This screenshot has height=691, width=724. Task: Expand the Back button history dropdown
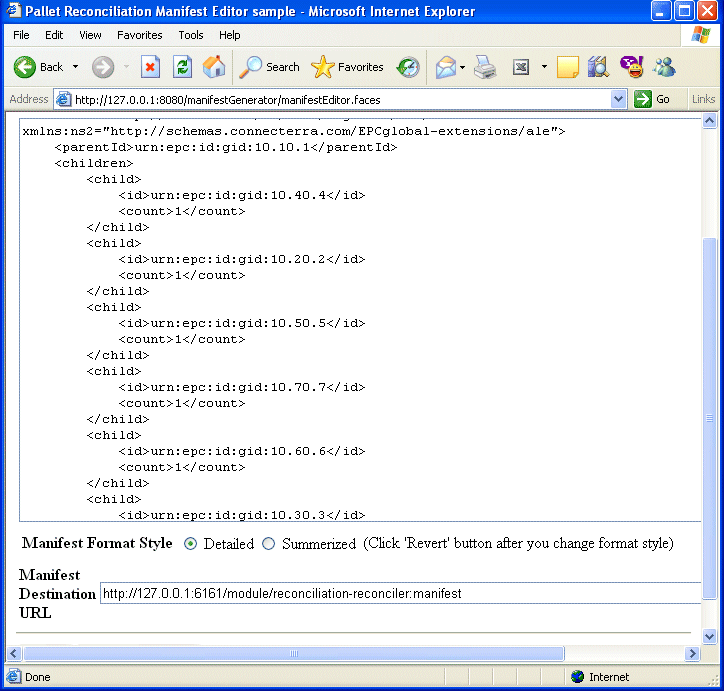pos(75,67)
